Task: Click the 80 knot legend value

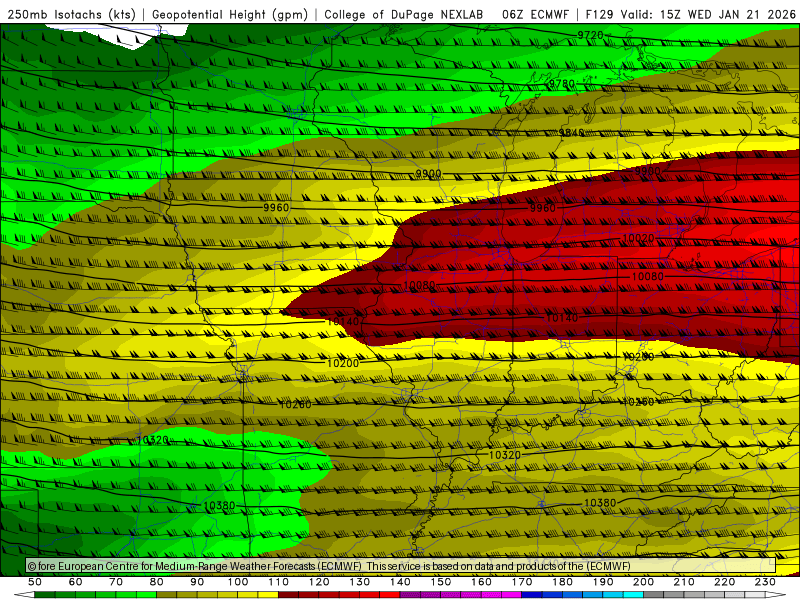Action: pyautogui.click(x=157, y=582)
